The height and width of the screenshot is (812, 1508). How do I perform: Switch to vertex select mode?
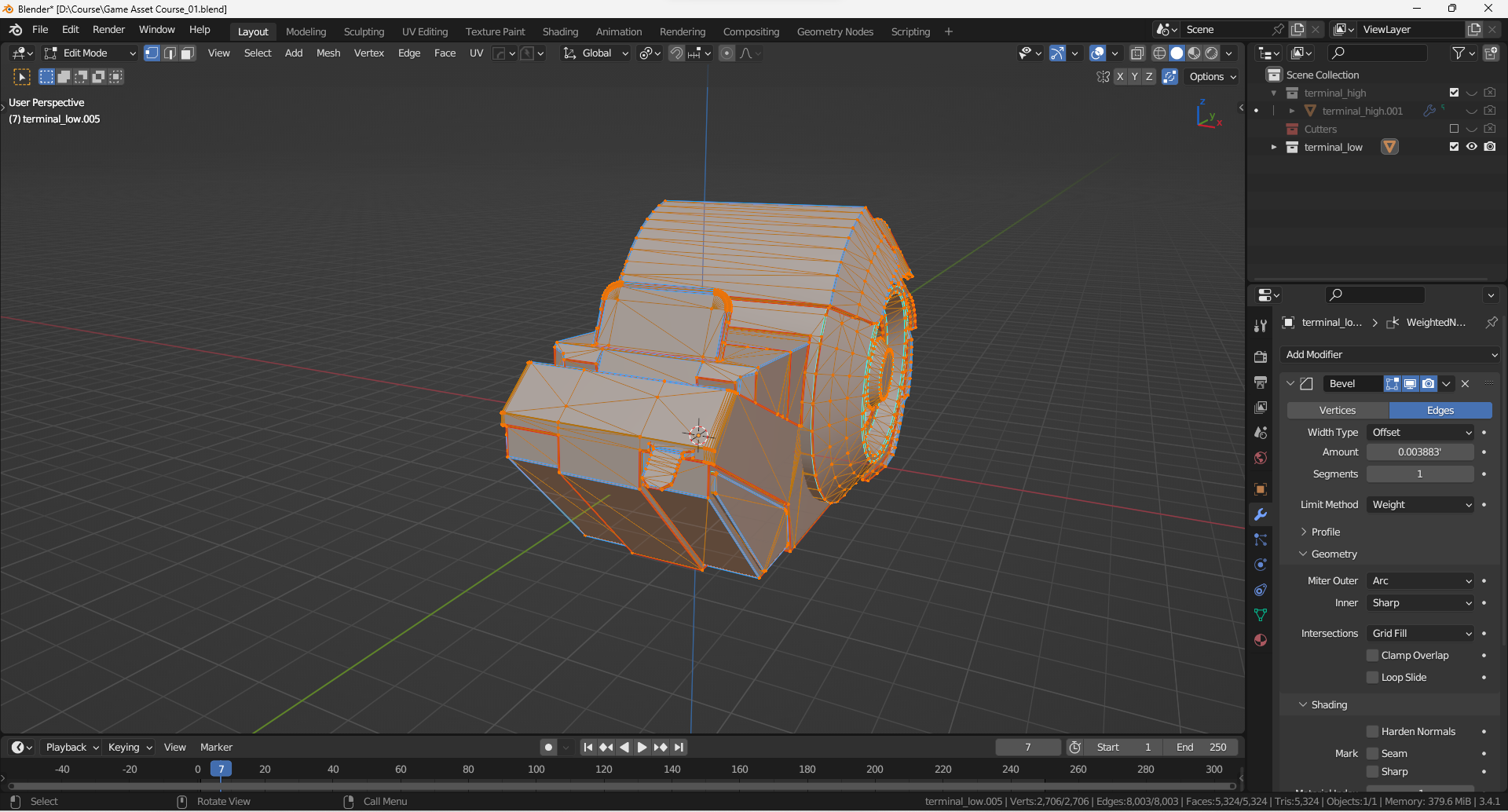[152, 53]
